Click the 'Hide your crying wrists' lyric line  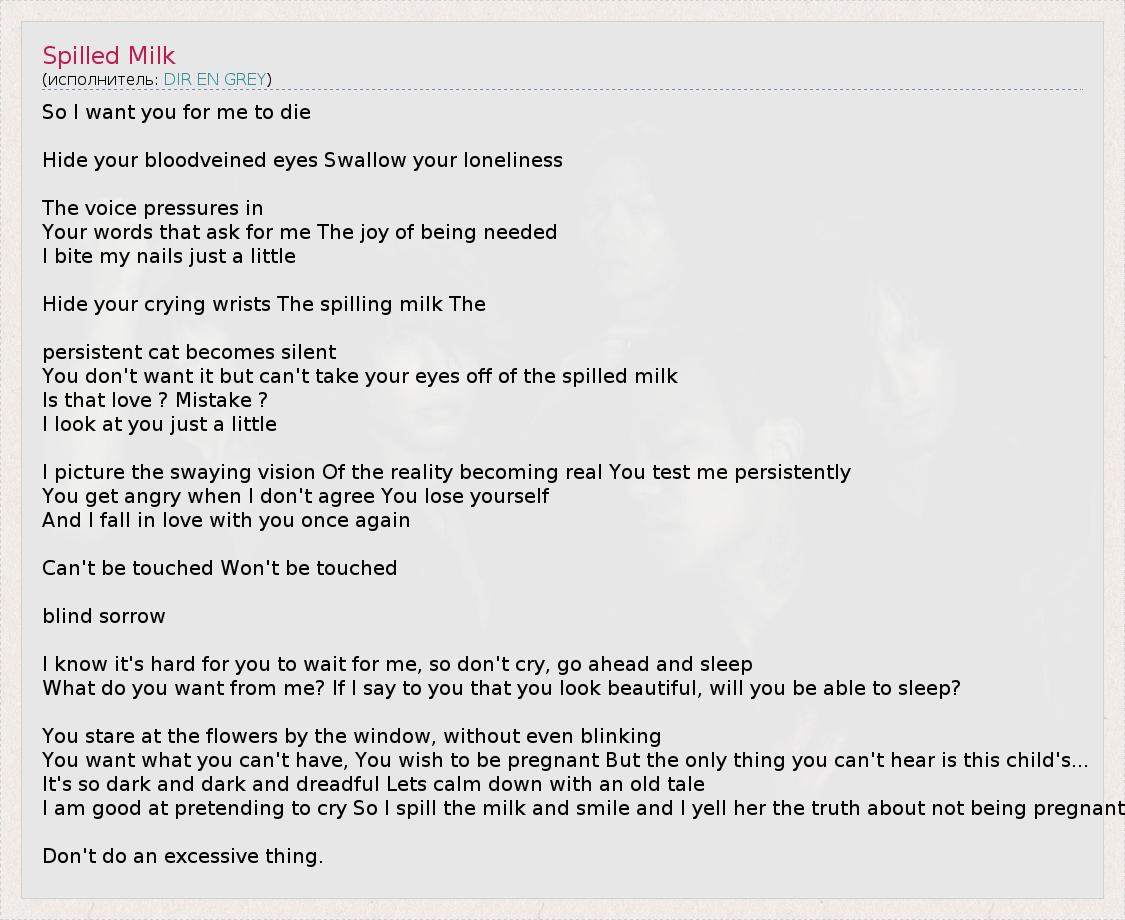click(264, 304)
